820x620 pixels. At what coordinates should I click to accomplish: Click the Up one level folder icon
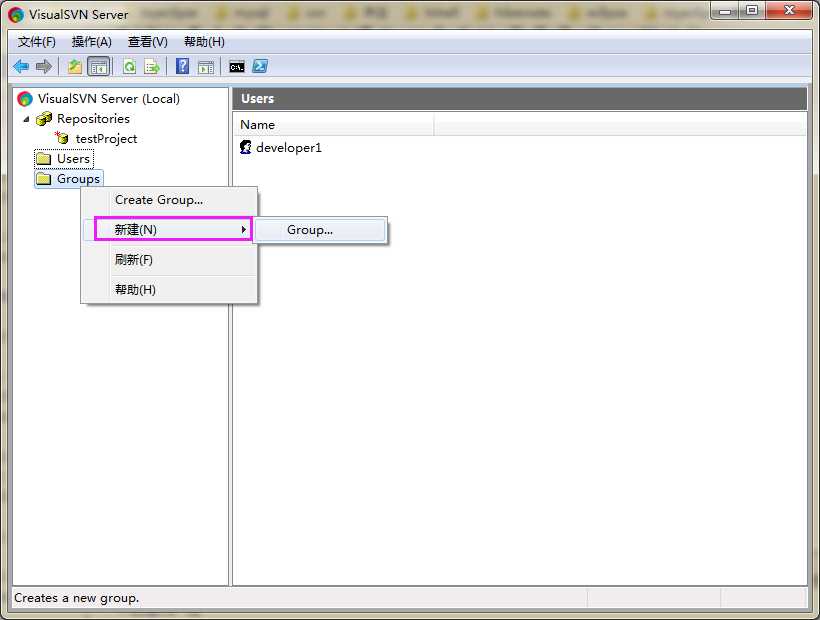(x=75, y=66)
